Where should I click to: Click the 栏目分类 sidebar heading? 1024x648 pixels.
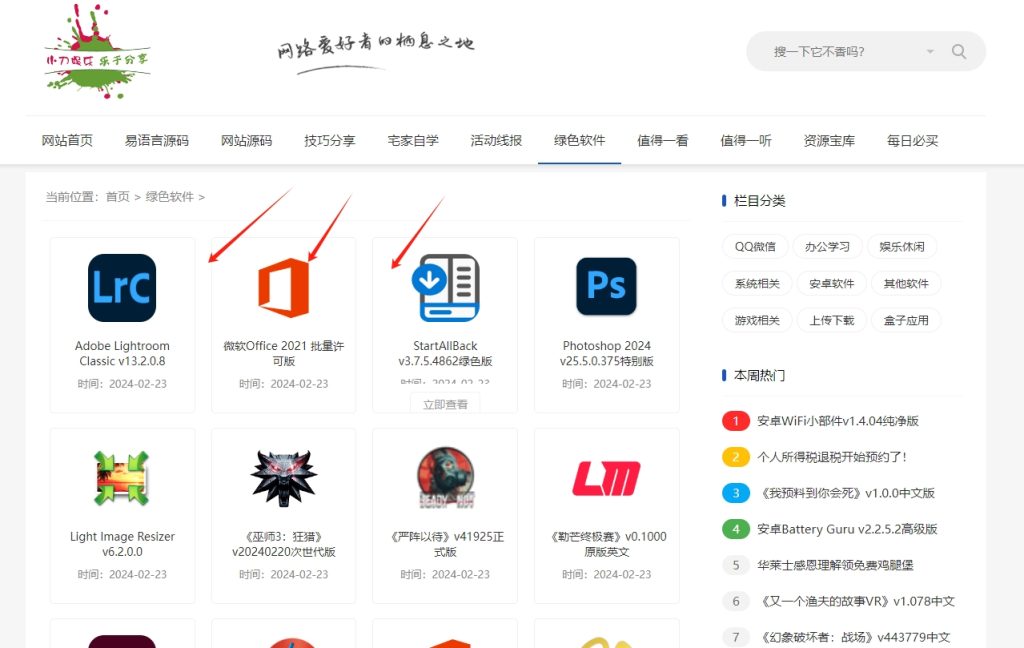pyautogui.click(x=760, y=201)
